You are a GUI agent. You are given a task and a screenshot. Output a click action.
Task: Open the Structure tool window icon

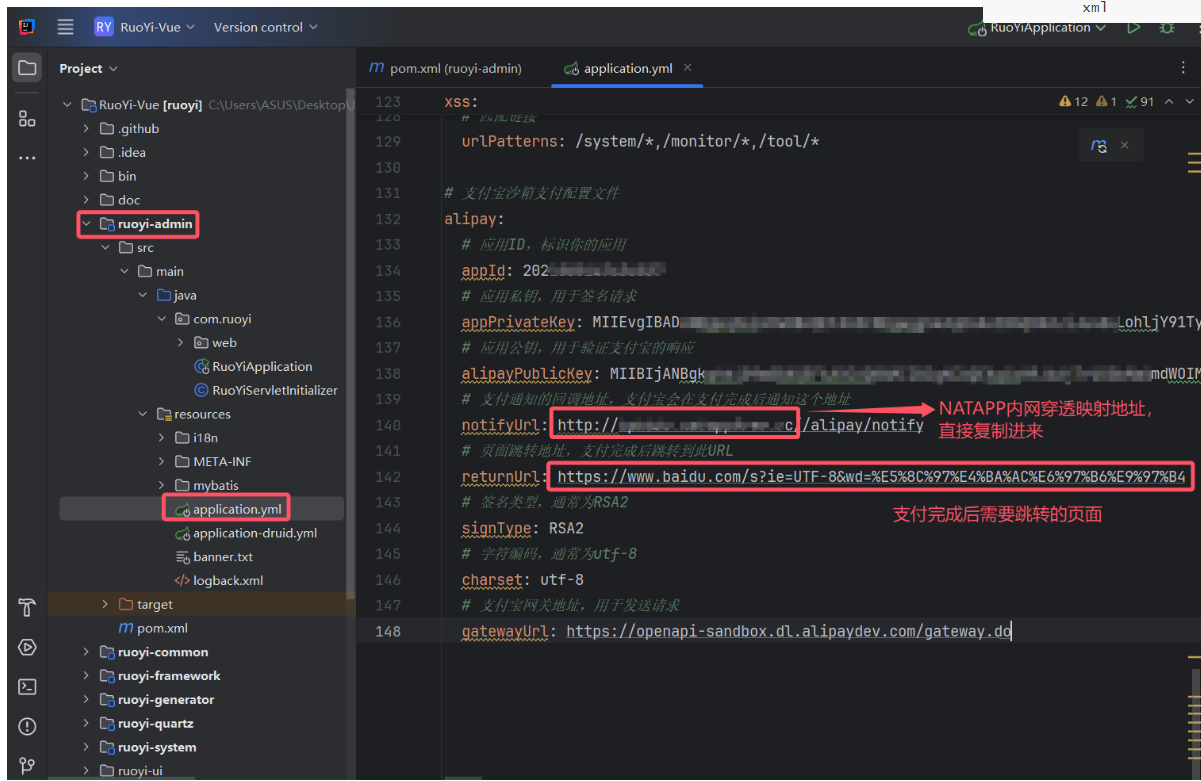coord(27,118)
